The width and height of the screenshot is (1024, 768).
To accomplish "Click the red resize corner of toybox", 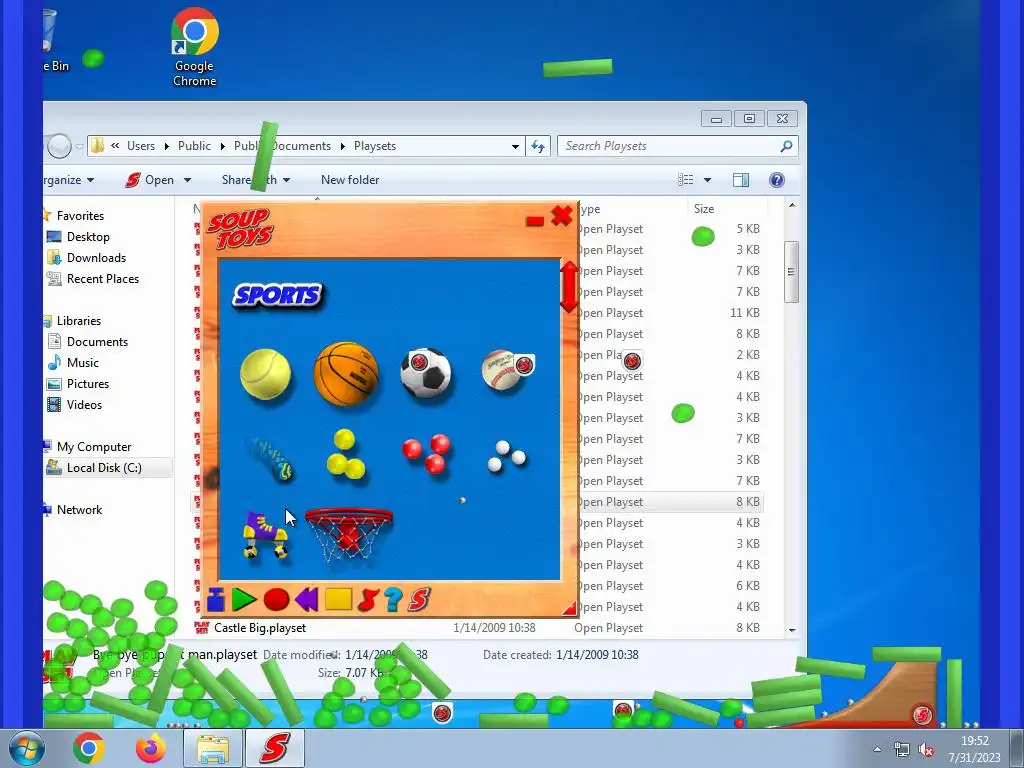I will pos(569,609).
